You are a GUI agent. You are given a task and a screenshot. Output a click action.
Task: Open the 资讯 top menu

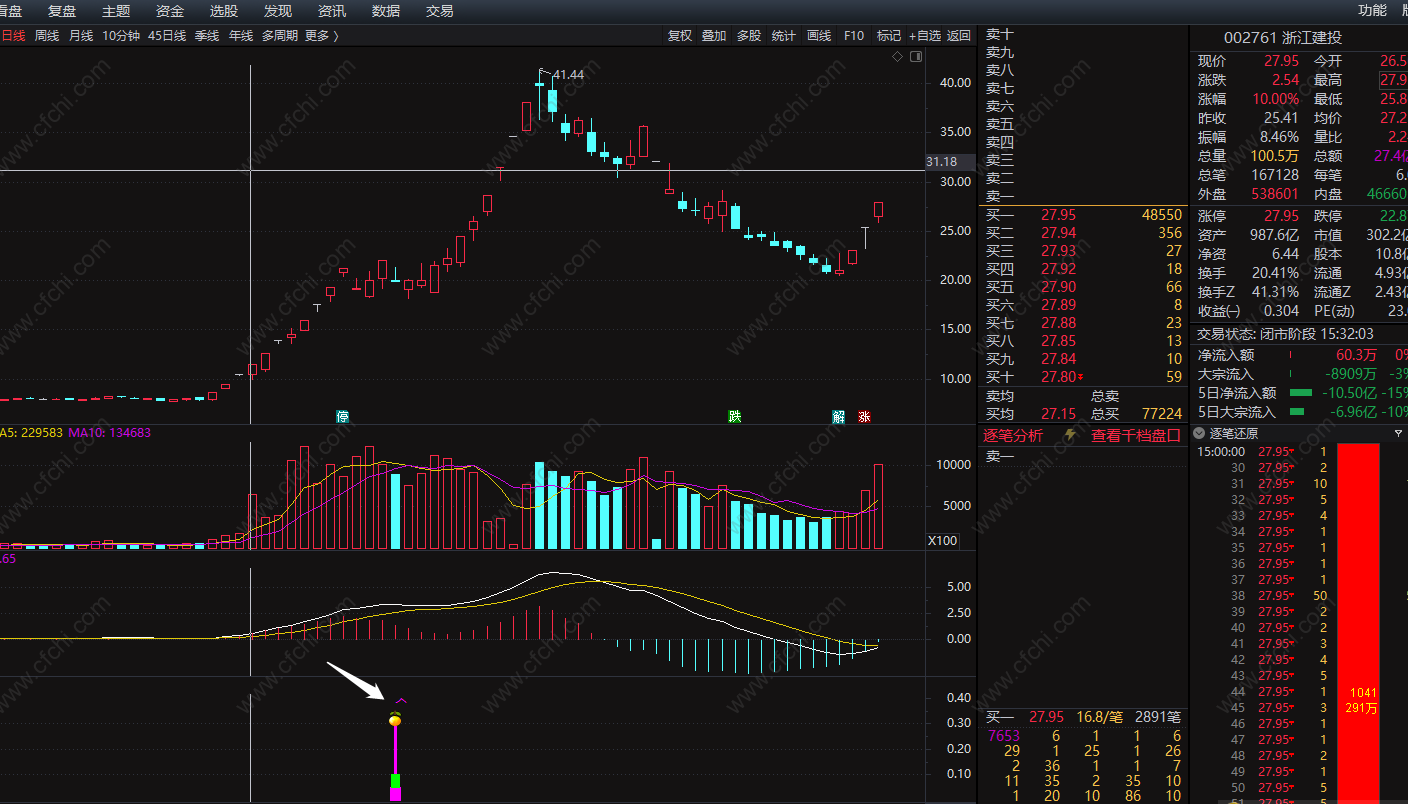point(332,11)
